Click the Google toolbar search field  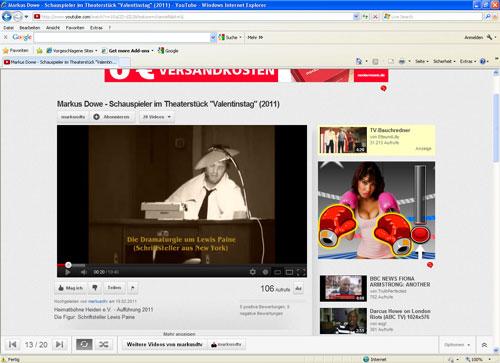(122, 37)
